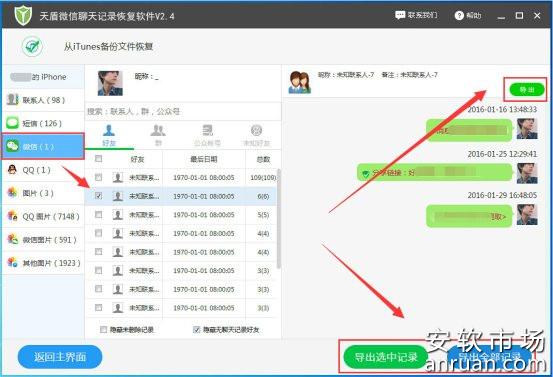Switch to the 公众帐号 tab
The image size is (553, 377).
pyautogui.click(x=207, y=135)
